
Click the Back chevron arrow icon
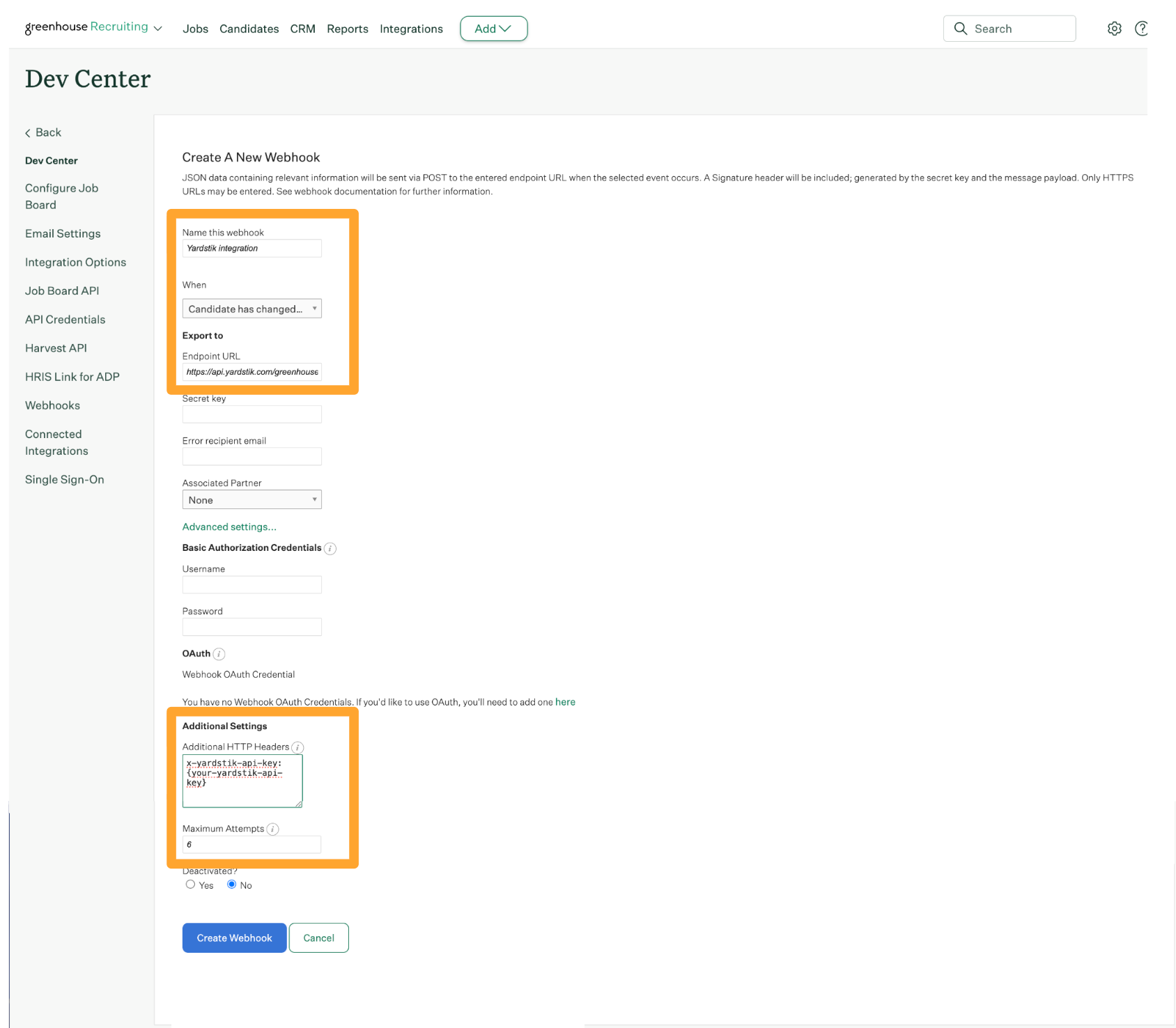click(x=28, y=133)
